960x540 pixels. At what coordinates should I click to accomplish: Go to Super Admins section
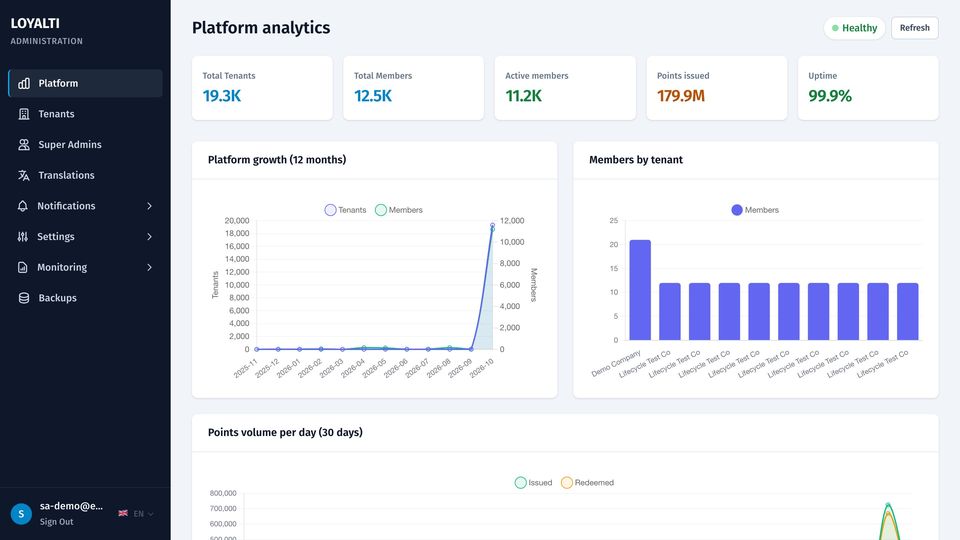click(x=85, y=144)
